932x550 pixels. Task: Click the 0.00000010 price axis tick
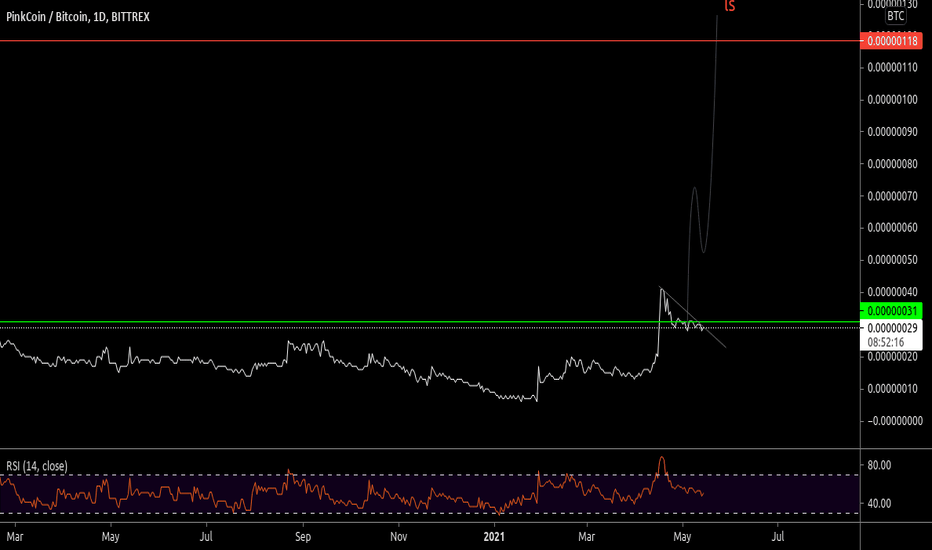[892, 388]
